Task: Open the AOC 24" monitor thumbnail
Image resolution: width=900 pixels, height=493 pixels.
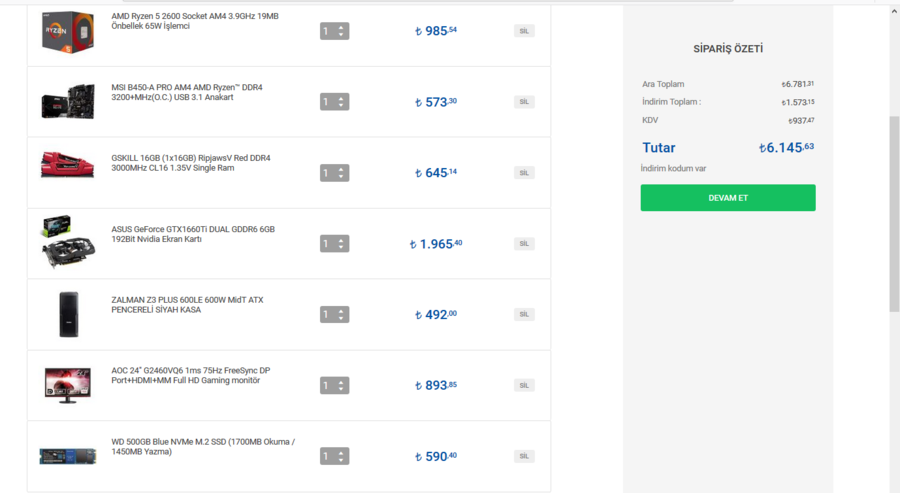Action: tap(68, 384)
